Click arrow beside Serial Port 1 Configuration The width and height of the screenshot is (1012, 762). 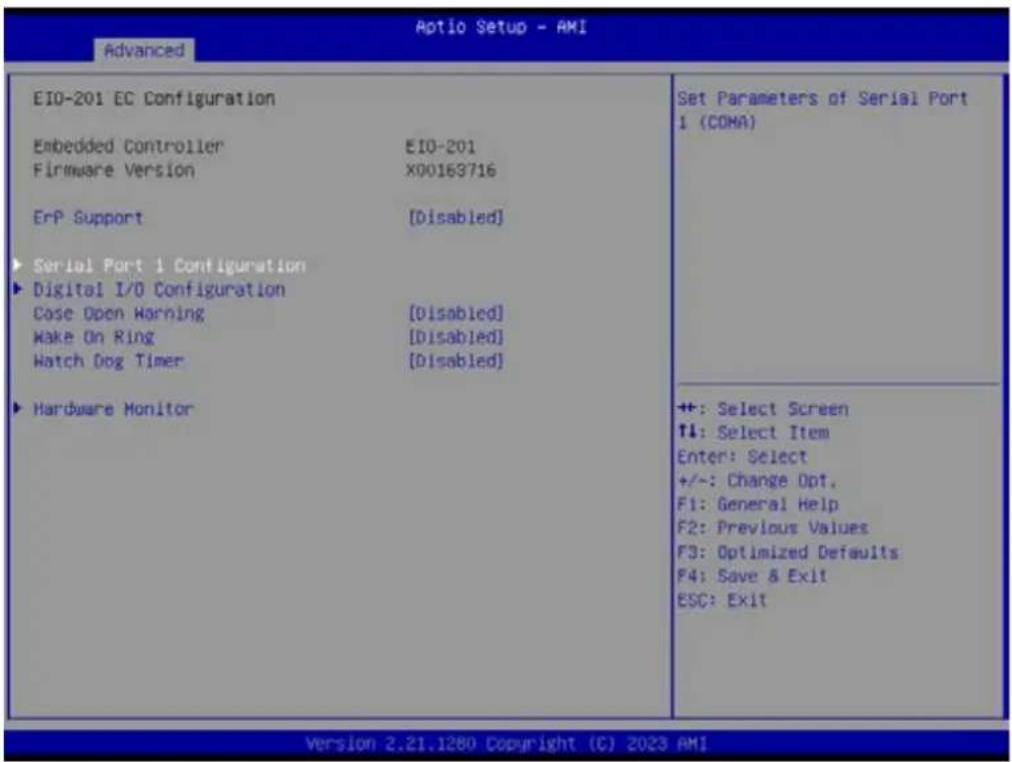coord(18,265)
